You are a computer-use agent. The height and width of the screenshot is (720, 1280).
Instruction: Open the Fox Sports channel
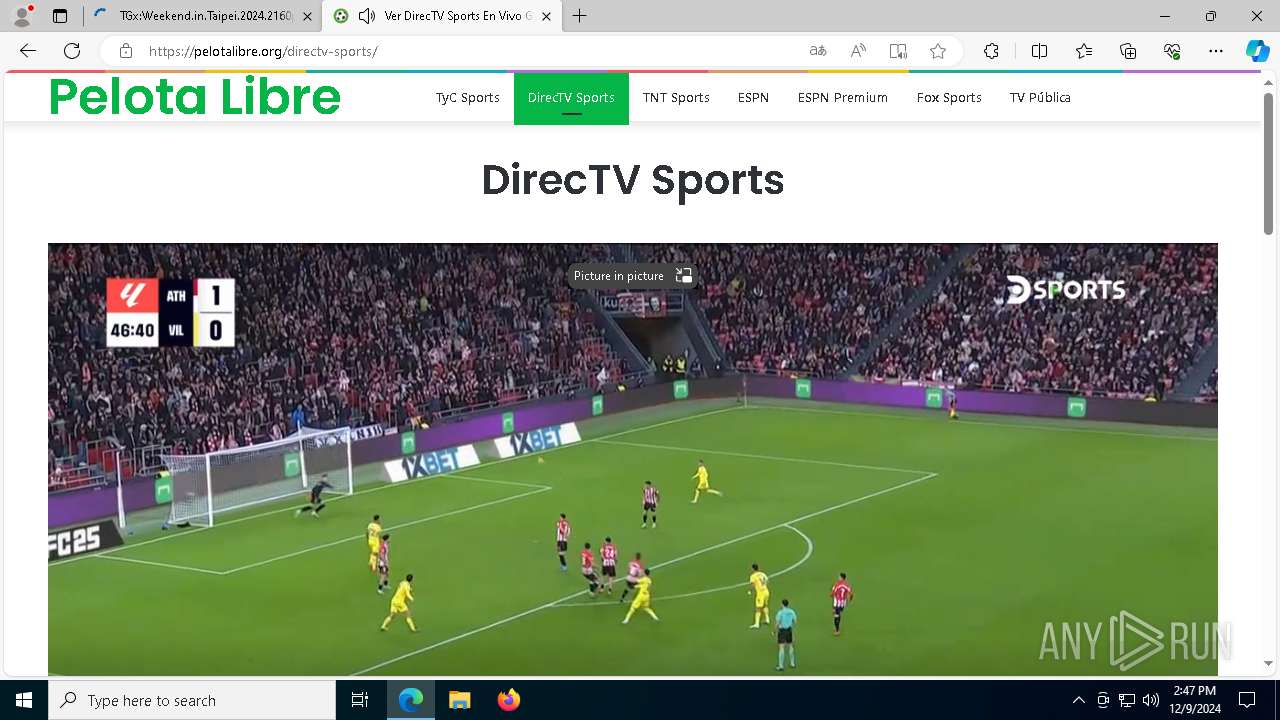pos(949,97)
